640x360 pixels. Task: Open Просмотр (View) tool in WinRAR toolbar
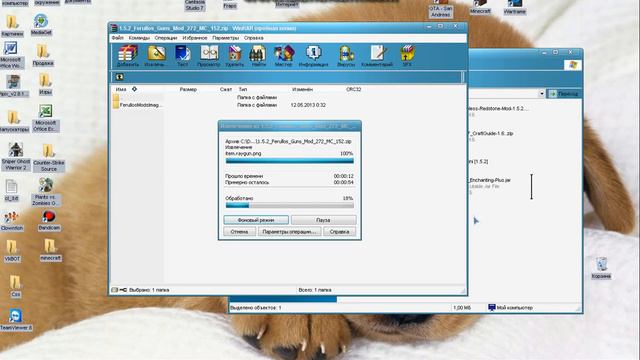[209, 56]
